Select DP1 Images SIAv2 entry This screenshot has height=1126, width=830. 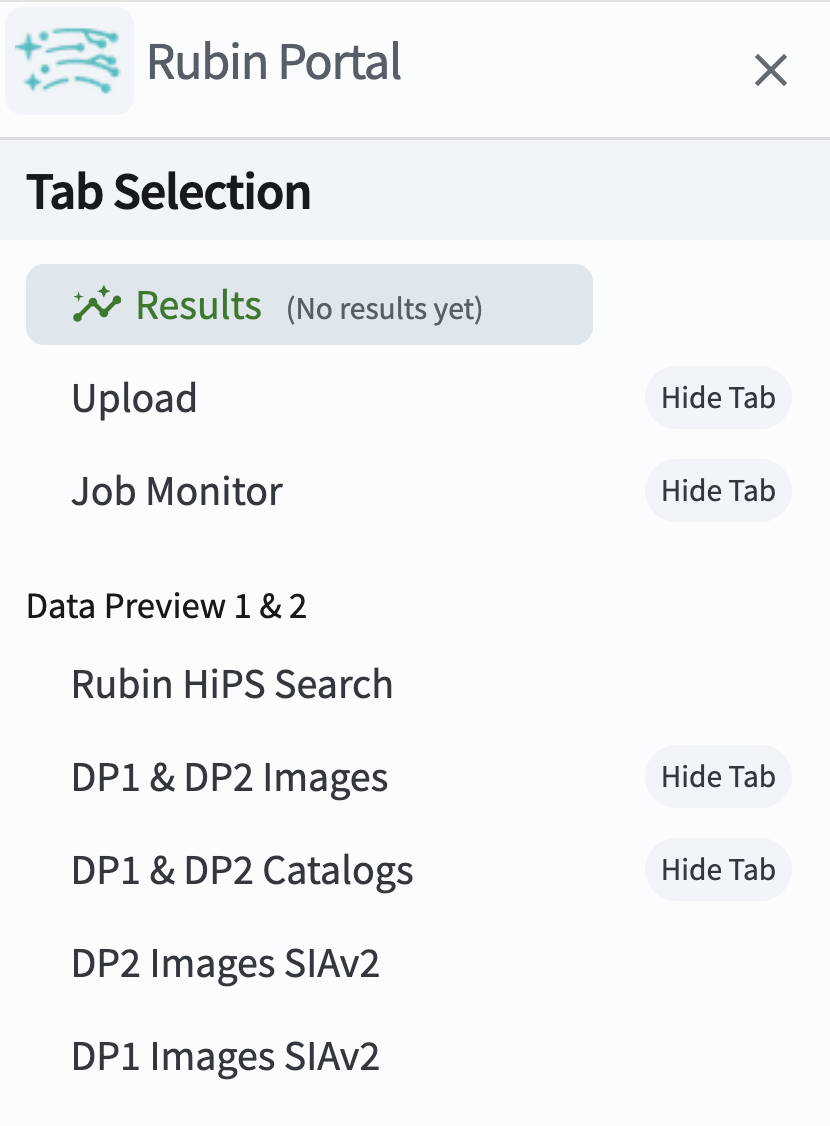pyautogui.click(x=225, y=1056)
